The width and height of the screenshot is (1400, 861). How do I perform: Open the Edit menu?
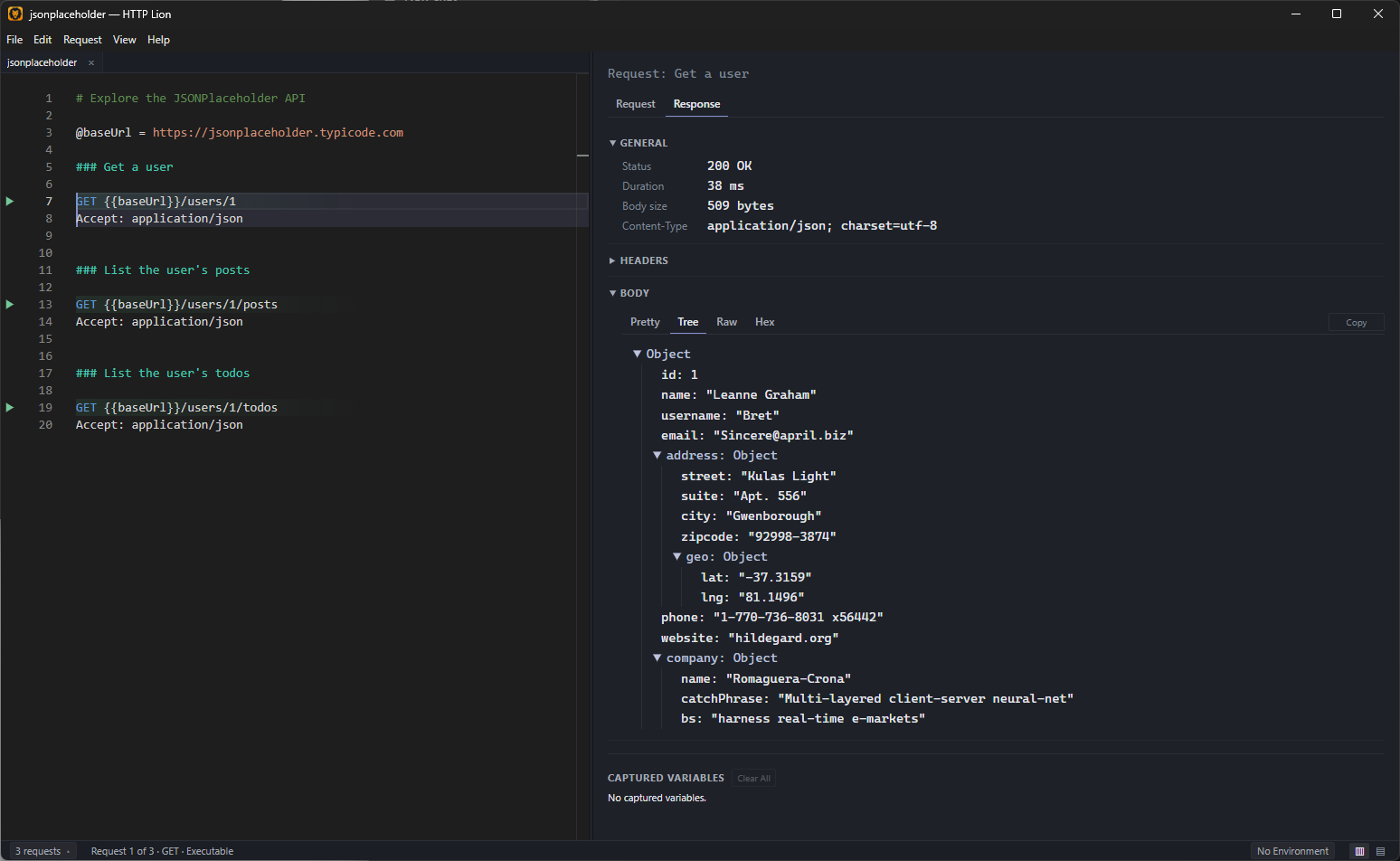(43, 40)
